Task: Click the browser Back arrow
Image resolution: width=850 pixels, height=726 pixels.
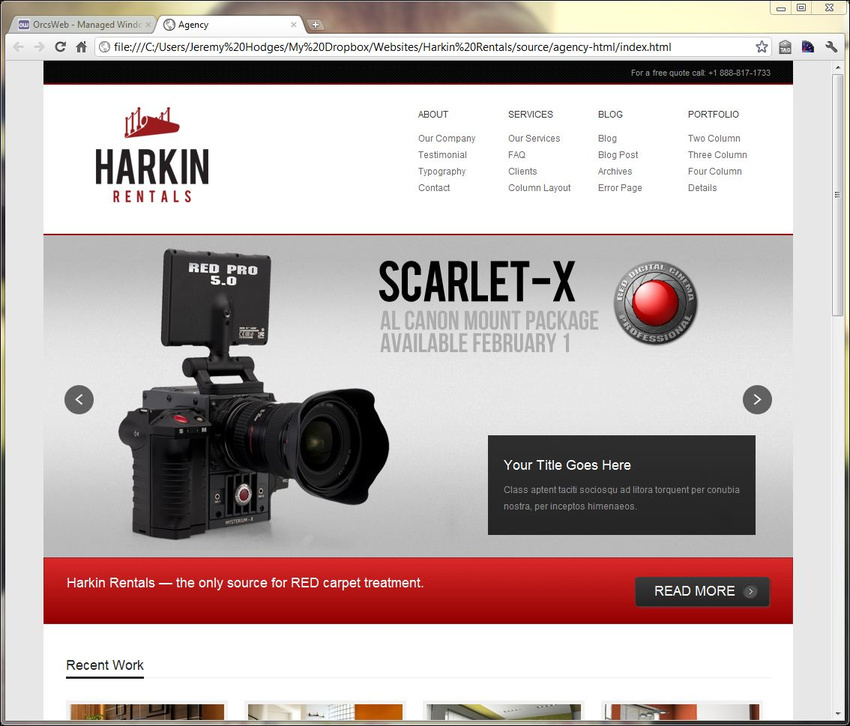Action: pyautogui.click(x=18, y=47)
